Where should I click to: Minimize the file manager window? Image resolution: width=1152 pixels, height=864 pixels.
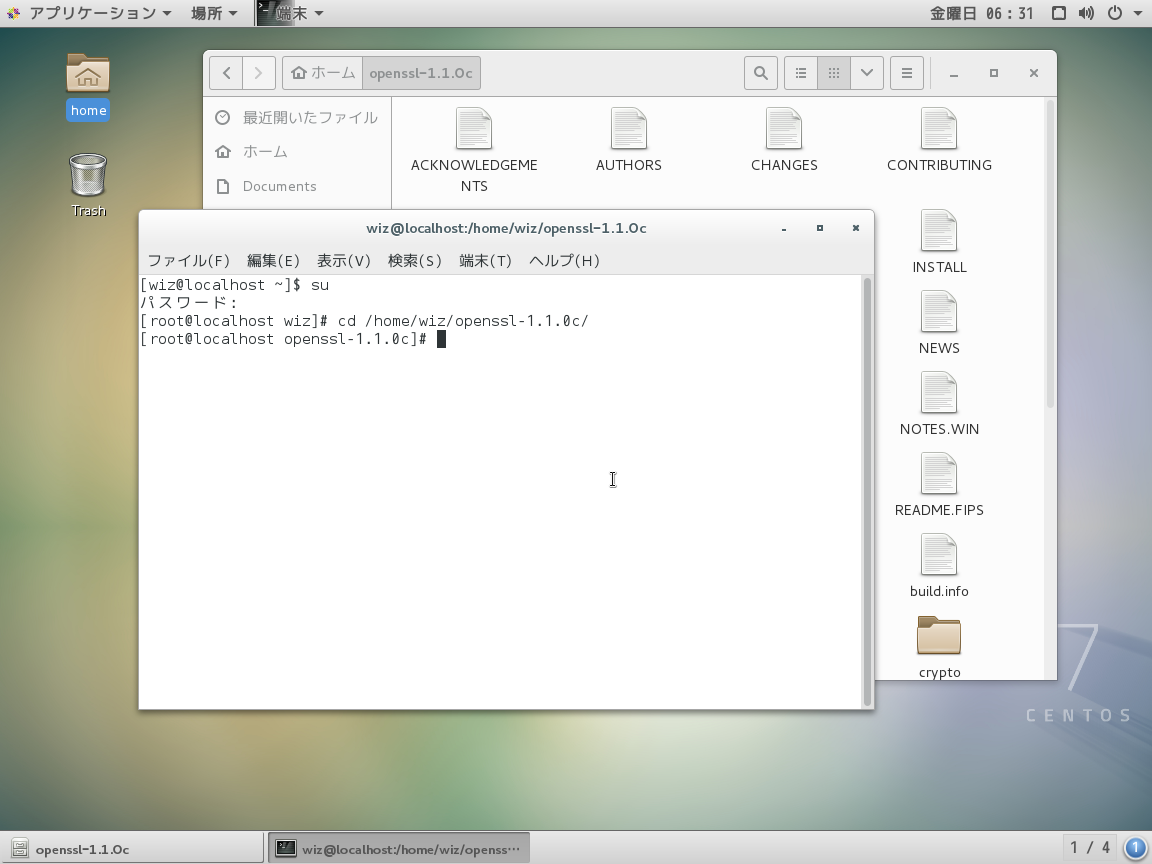point(954,73)
